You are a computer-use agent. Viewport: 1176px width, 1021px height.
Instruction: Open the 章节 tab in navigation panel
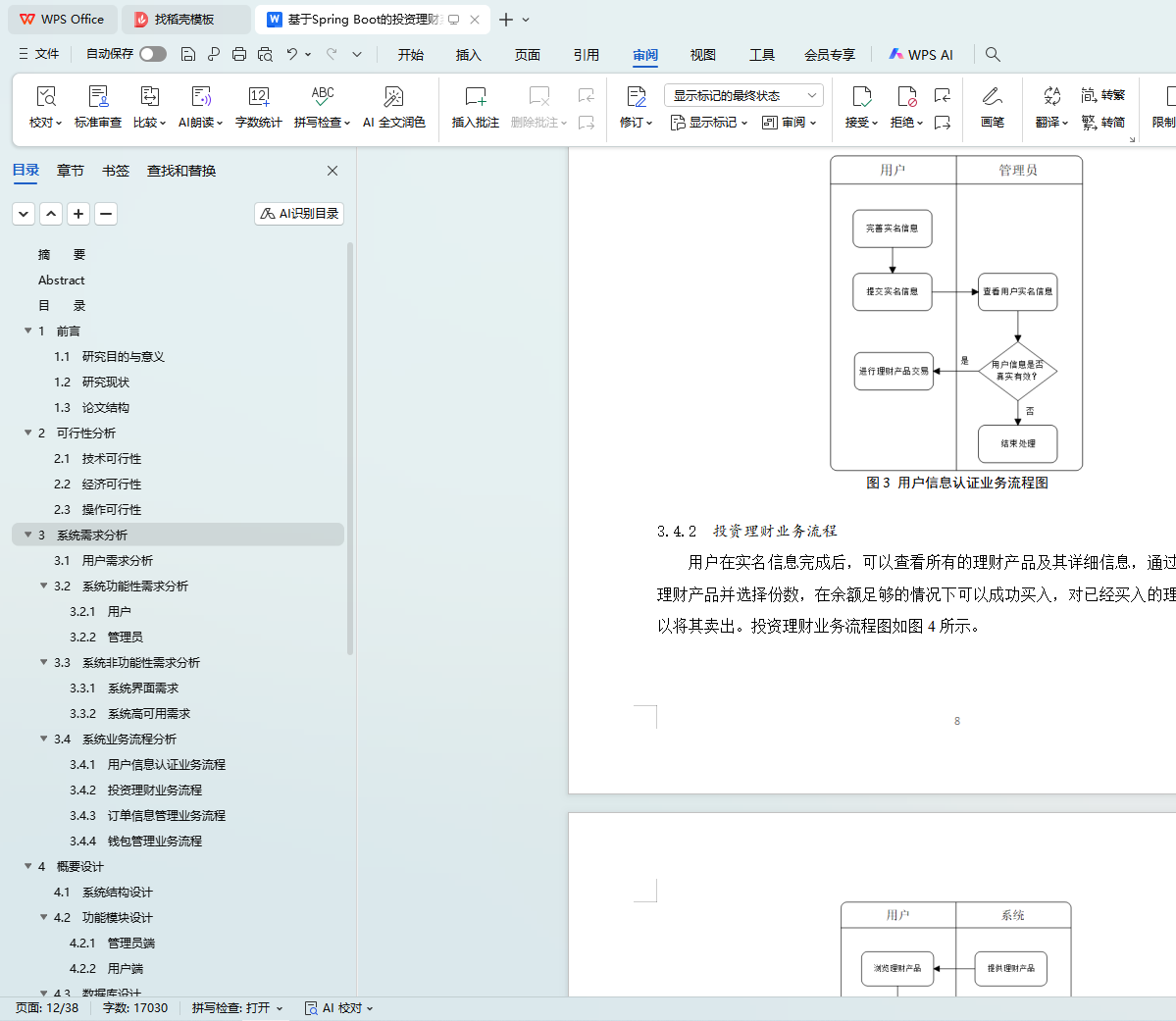70,171
